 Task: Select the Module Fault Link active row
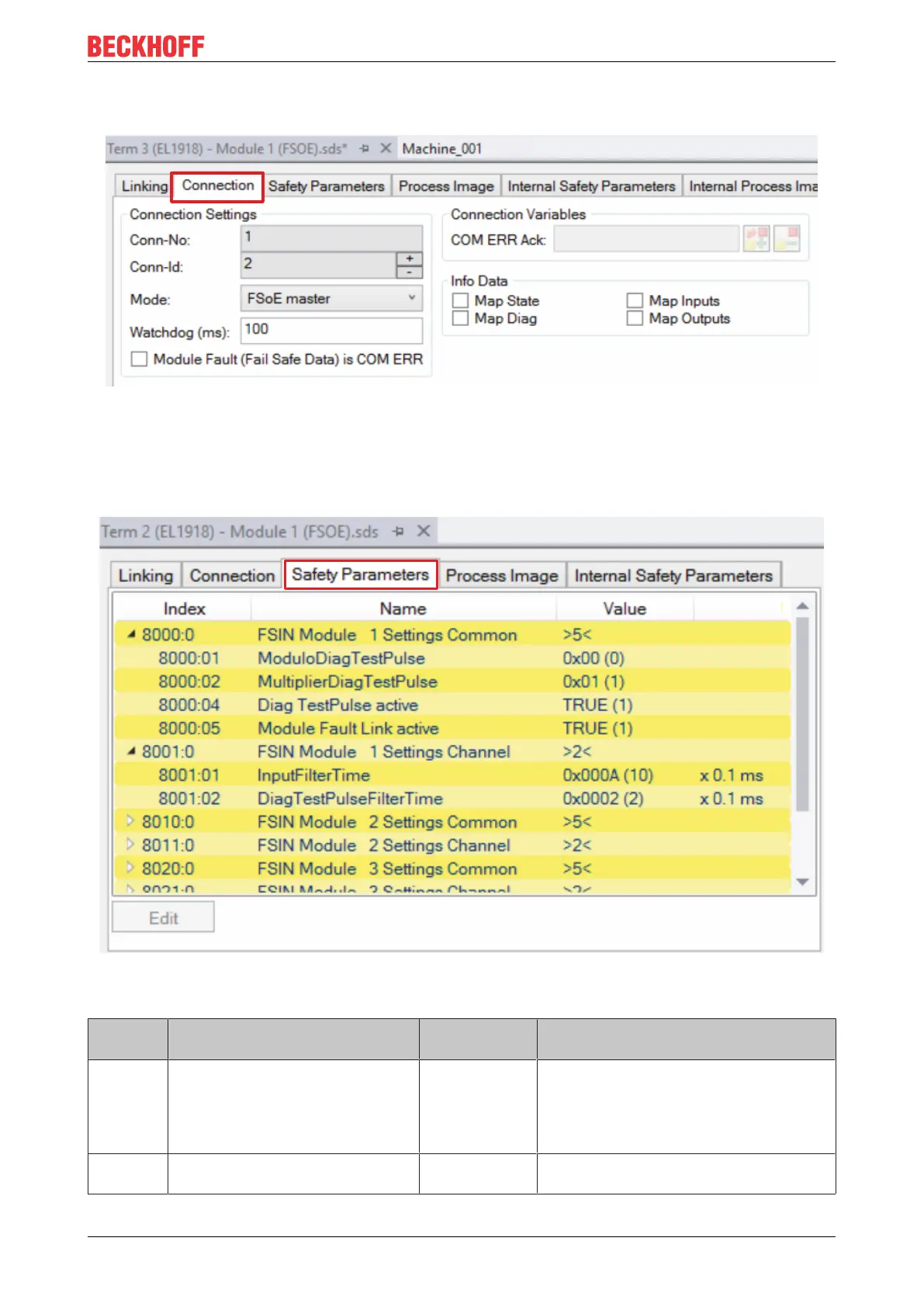453,728
